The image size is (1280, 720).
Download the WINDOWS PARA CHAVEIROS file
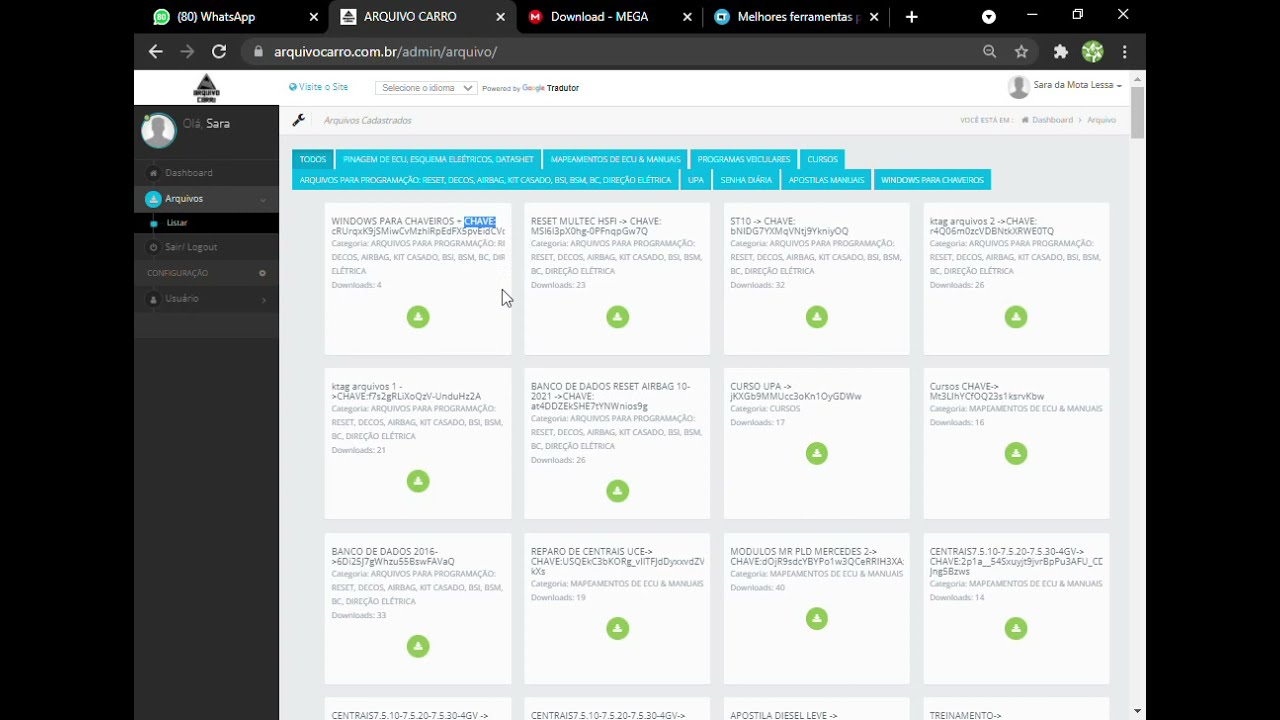pyautogui.click(x=418, y=317)
